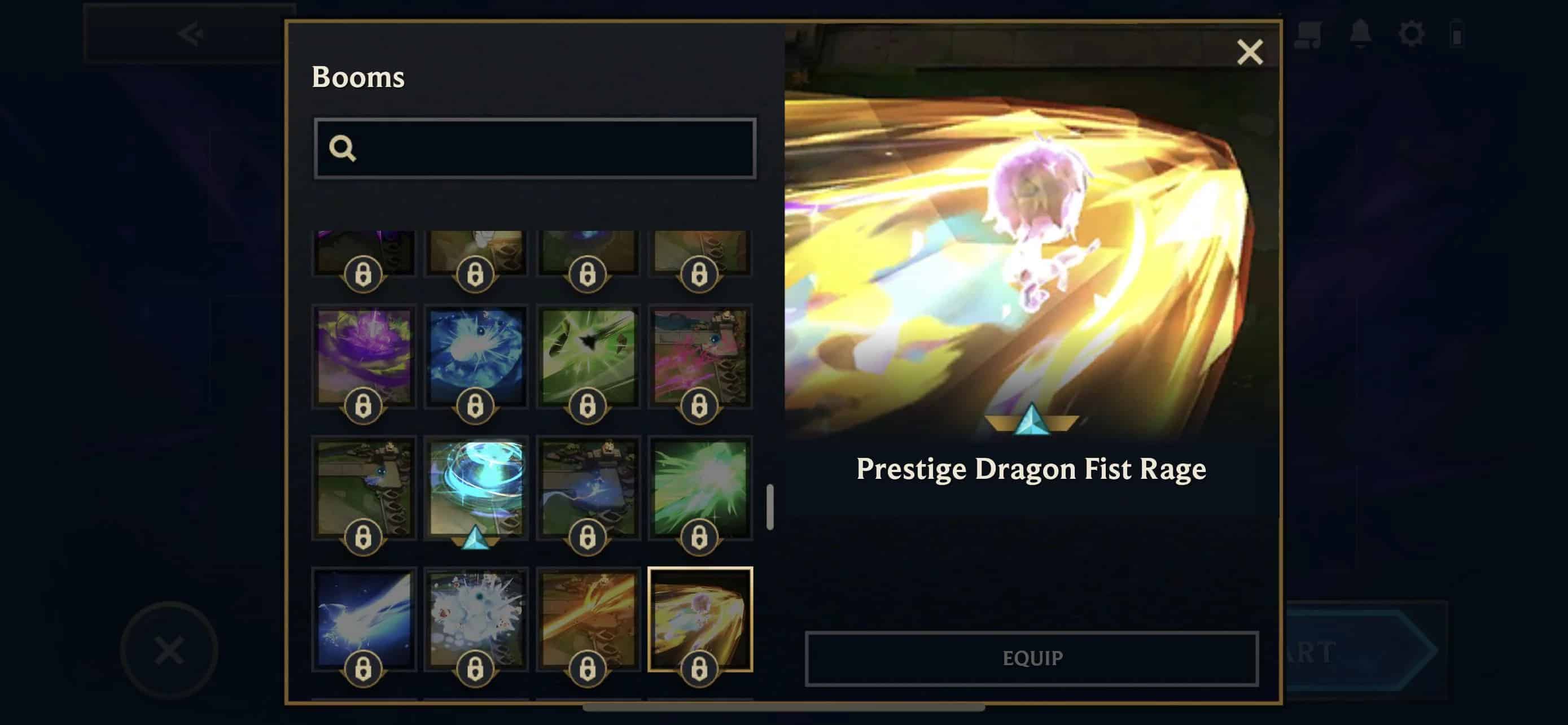This screenshot has width=1568, height=725.
Task: Select the orange golden streak boom
Action: (x=588, y=619)
